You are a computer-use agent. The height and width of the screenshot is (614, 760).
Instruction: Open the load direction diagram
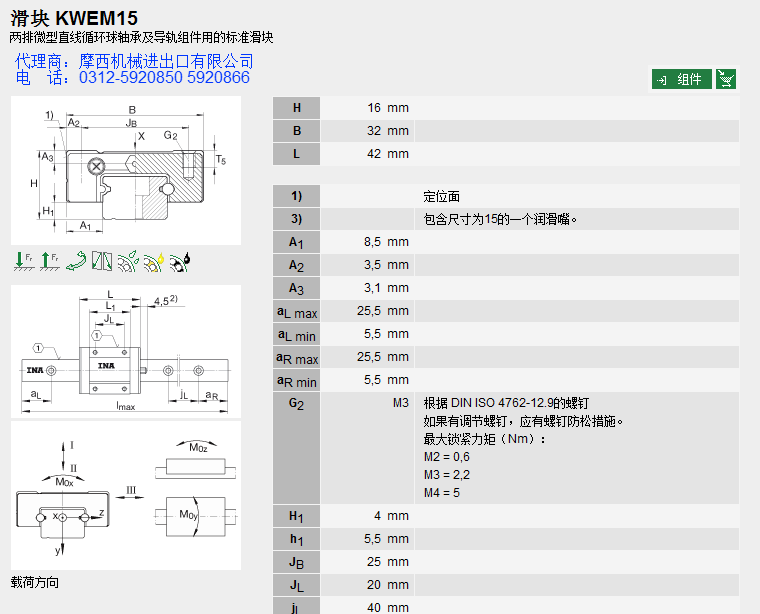pos(126,495)
